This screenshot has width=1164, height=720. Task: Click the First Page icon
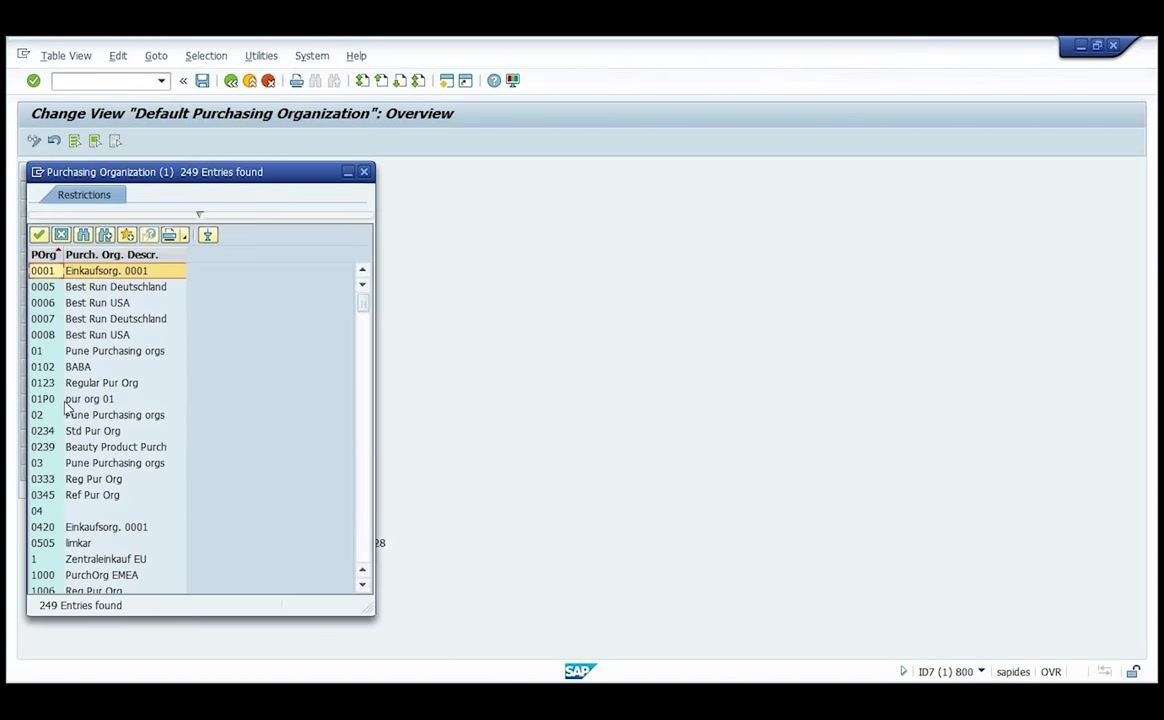point(362,81)
